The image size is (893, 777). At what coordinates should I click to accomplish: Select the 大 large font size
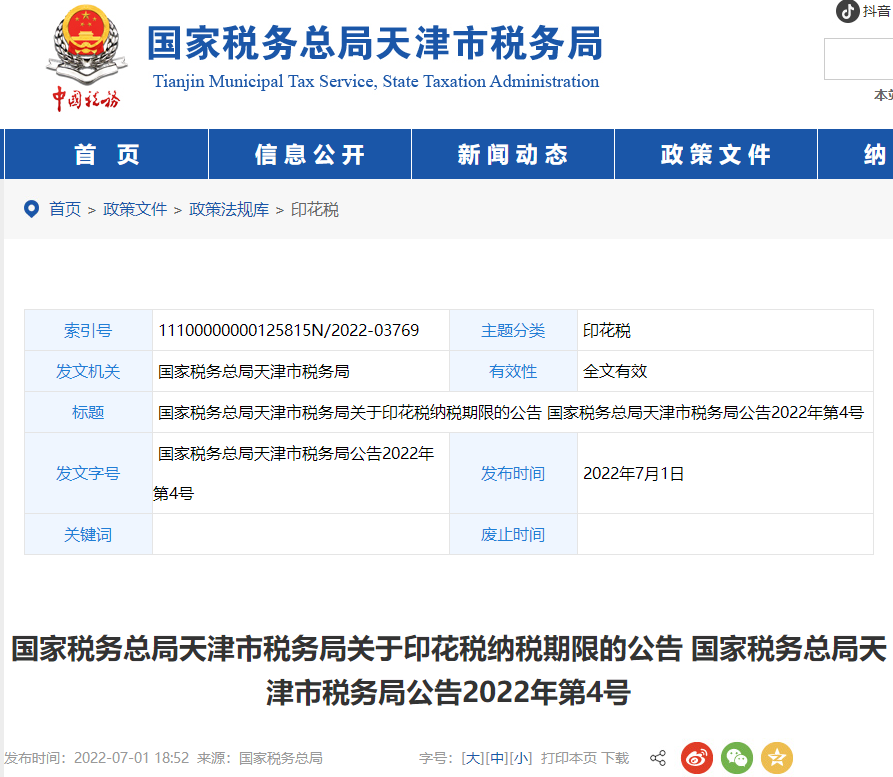pyautogui.click(x=471, y=757)
